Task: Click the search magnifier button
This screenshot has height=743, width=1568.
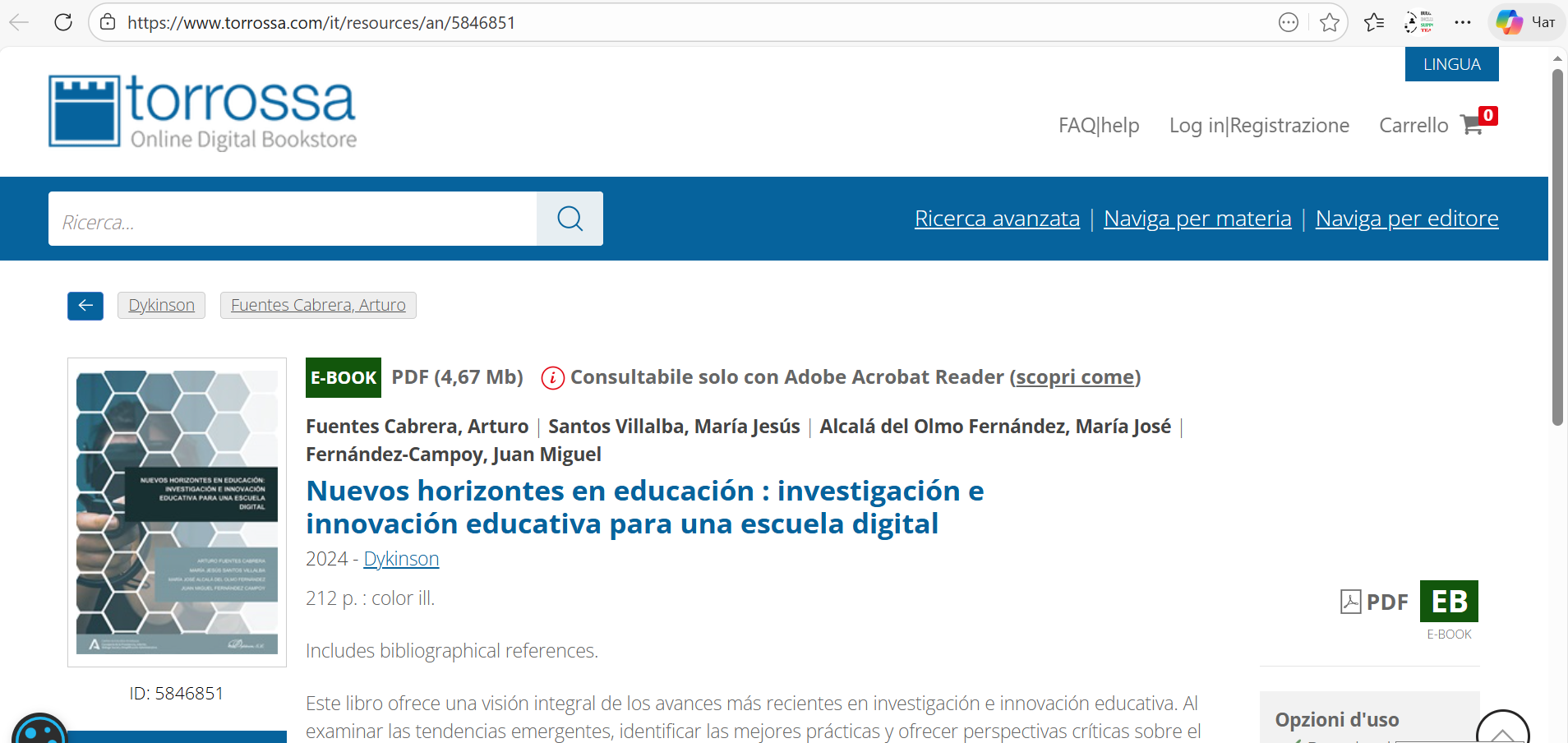Action: pos(570,219)
